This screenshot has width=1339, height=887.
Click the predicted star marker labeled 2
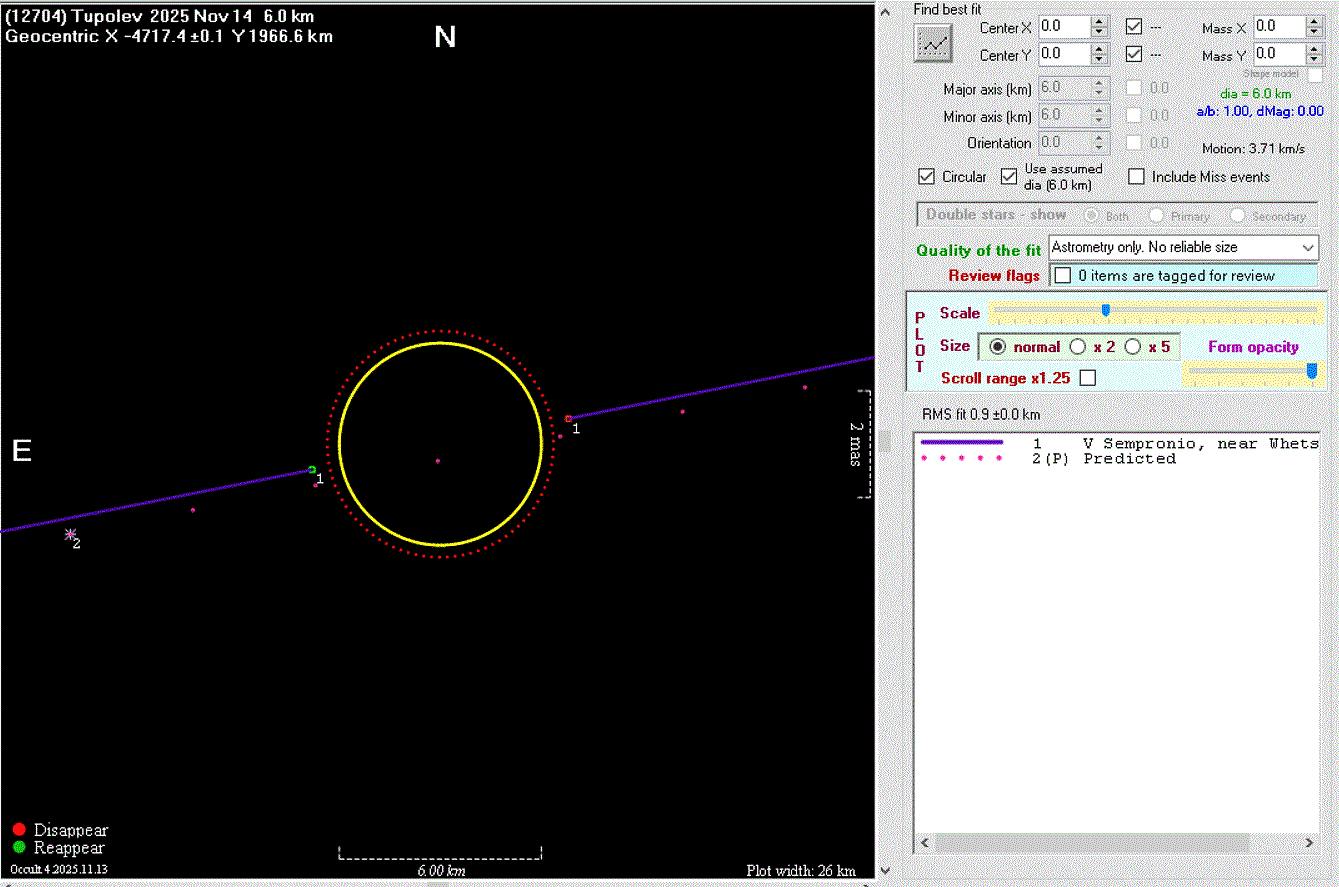pos(70,535)
